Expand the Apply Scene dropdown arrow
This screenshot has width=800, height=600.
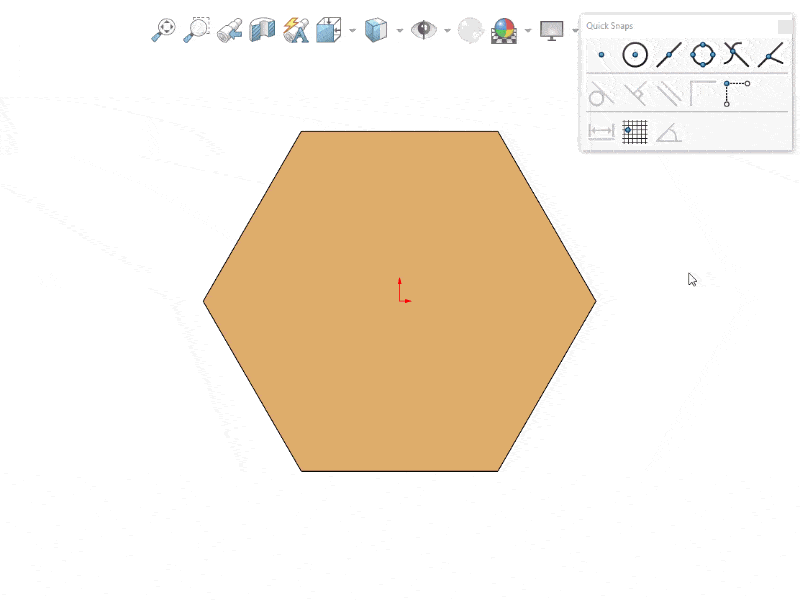click(528, 31)
